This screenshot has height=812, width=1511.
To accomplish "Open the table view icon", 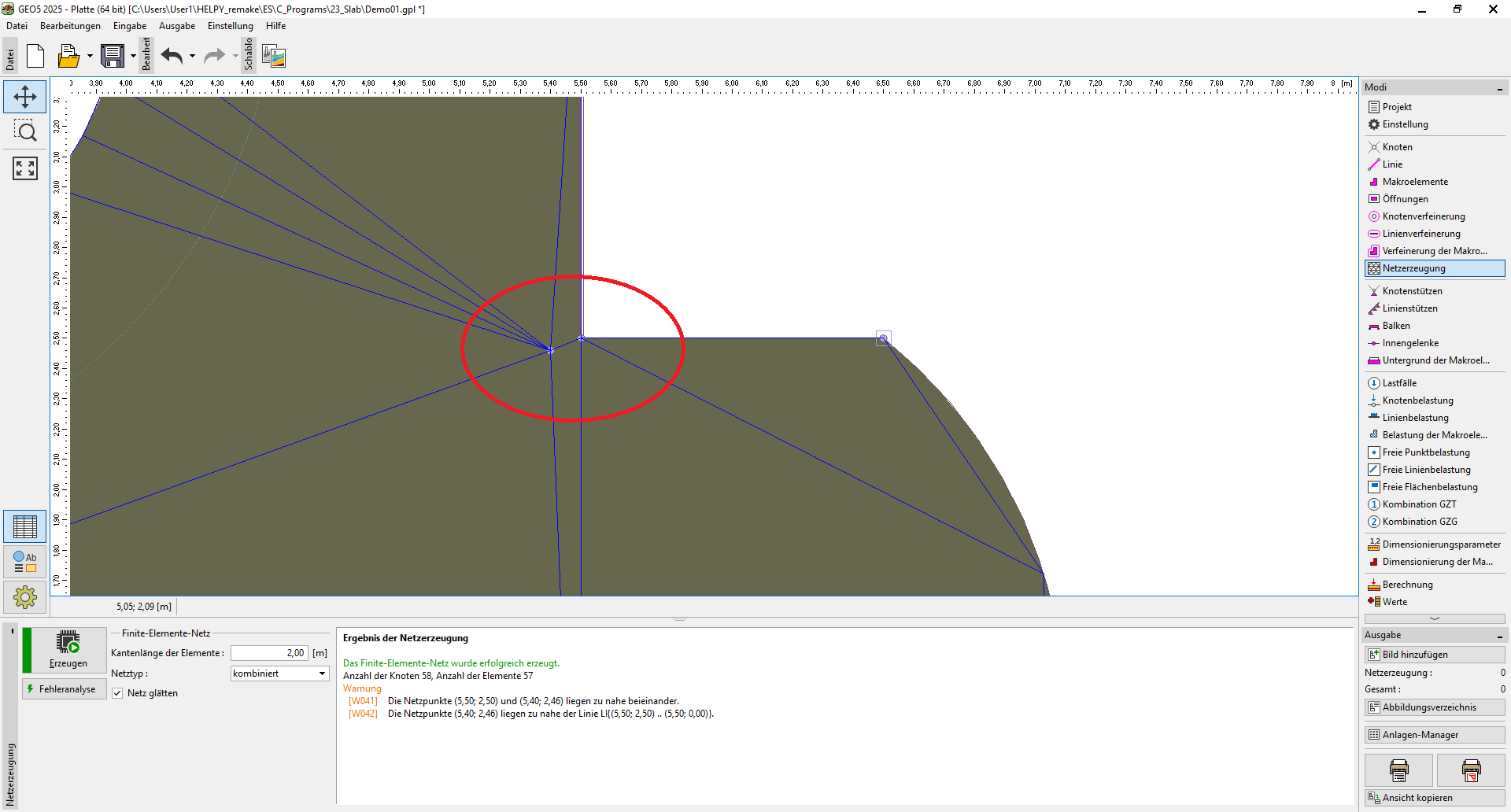I will [25, 526].
